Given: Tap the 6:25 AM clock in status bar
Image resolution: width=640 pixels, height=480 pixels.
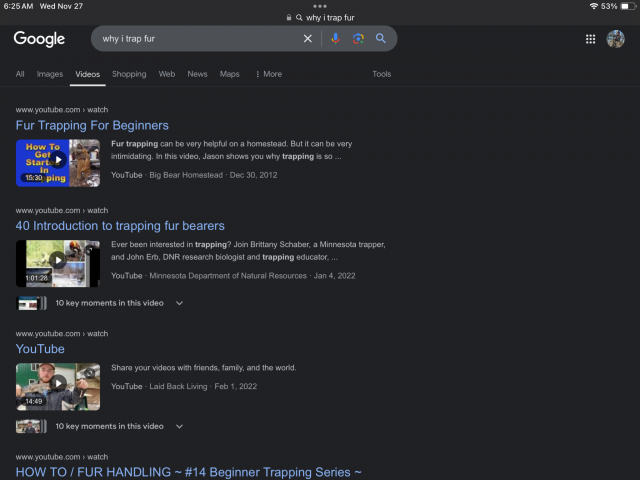Looking at the screenshot, I should coord(18,6).
